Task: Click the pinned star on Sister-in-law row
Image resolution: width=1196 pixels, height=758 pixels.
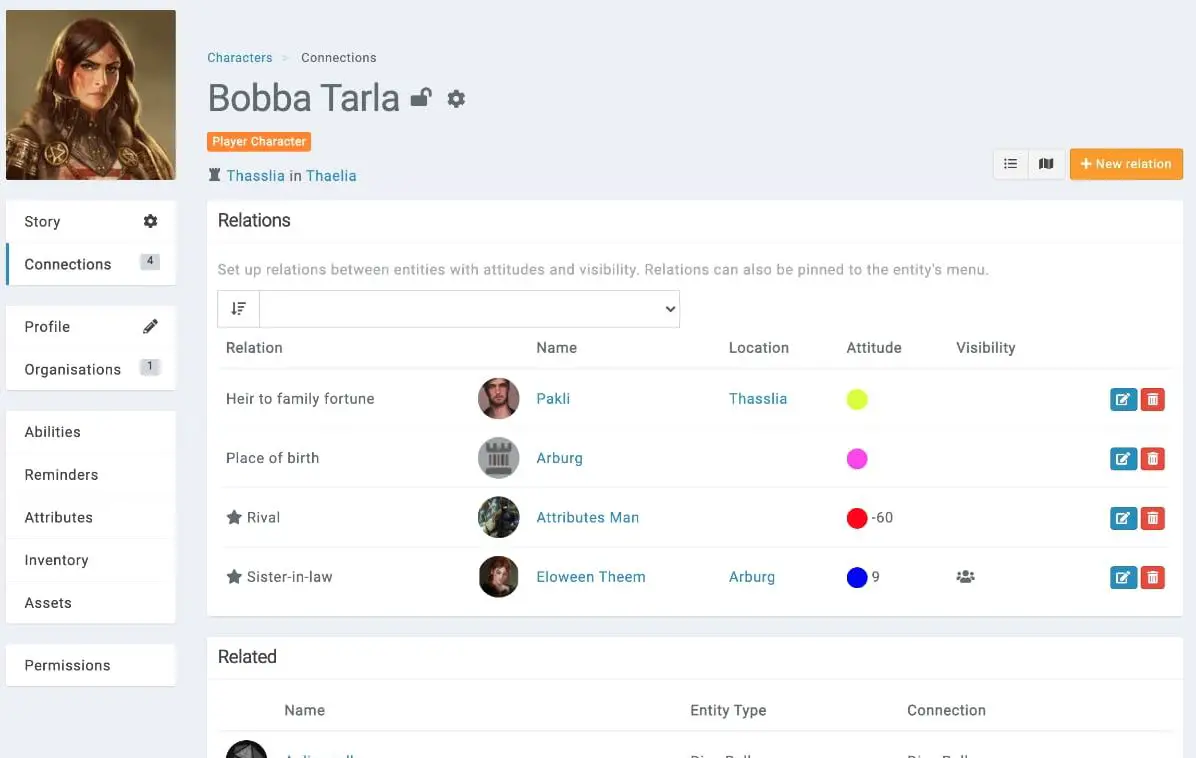Action: tap(234, 577)
